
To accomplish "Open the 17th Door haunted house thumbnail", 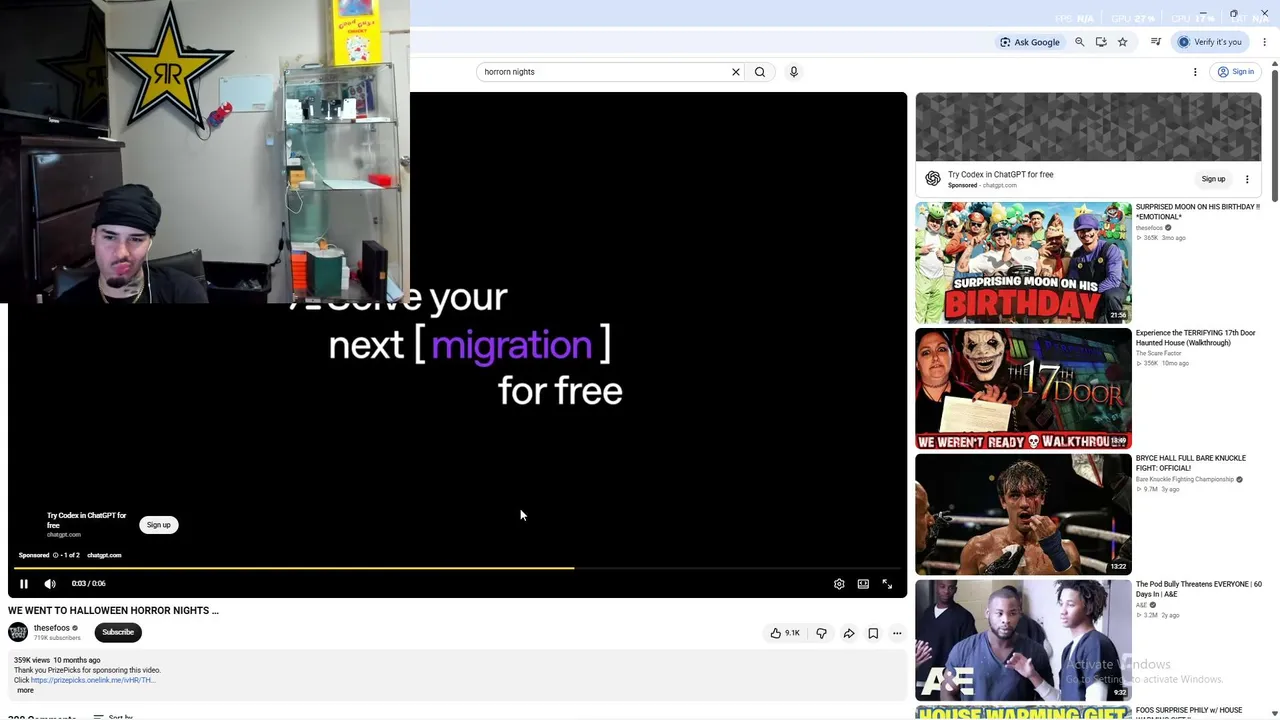I will [x=1023, y=389].
